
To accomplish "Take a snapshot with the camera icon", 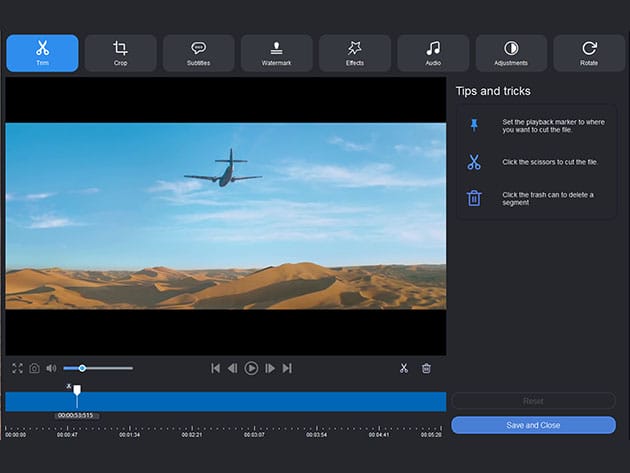I will click(34, 368).
